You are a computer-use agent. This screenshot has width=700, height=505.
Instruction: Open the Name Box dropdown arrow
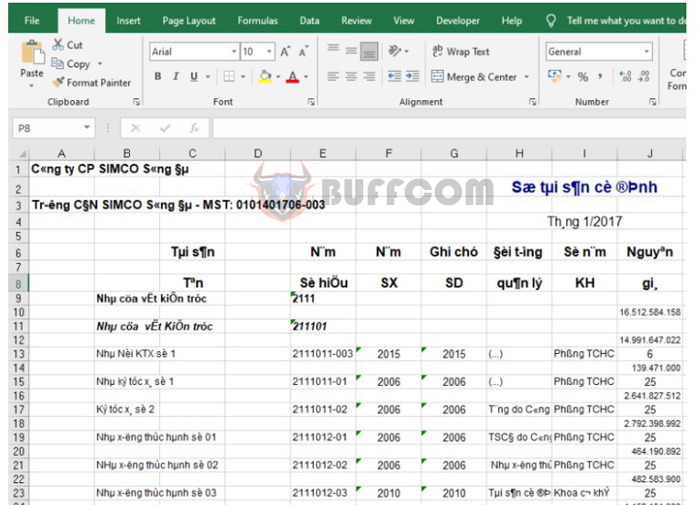[x=87, y=128]
